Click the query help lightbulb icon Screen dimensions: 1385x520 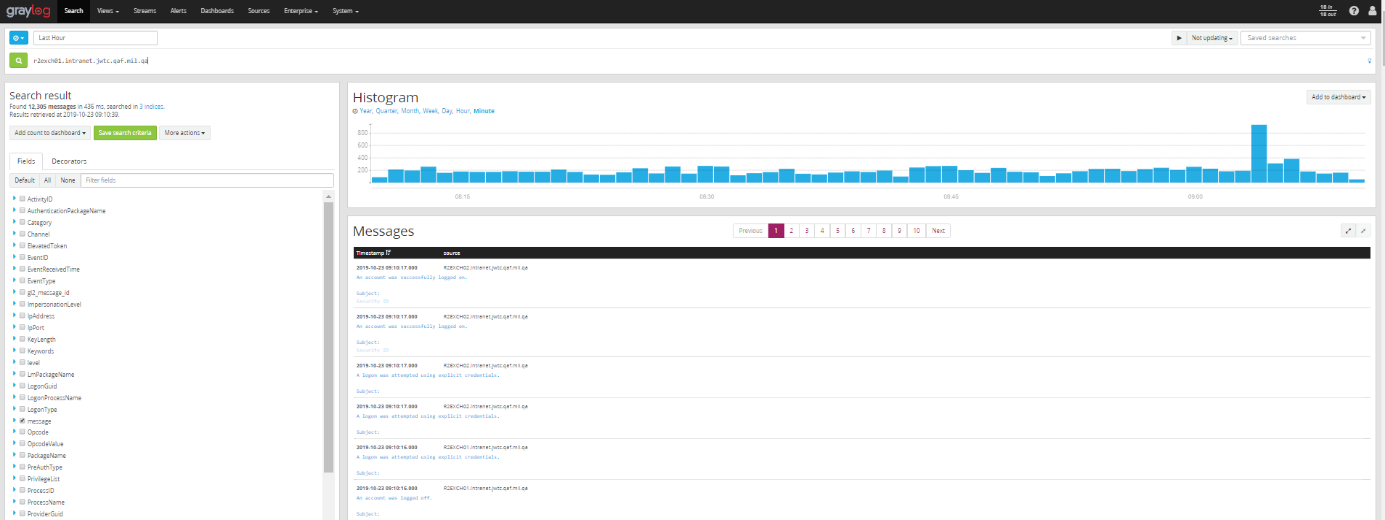tap(1369, 61)
